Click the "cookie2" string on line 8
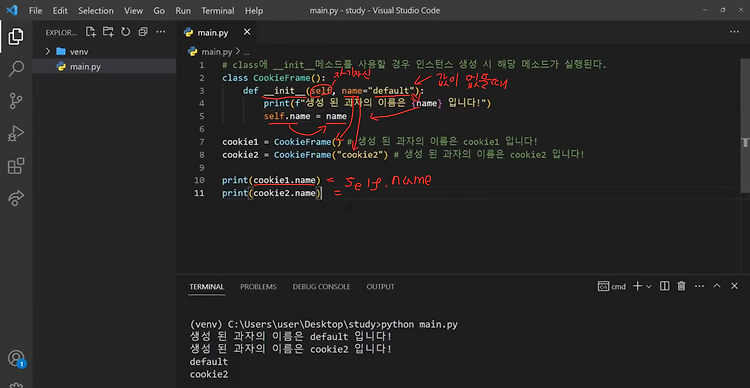 361,155
